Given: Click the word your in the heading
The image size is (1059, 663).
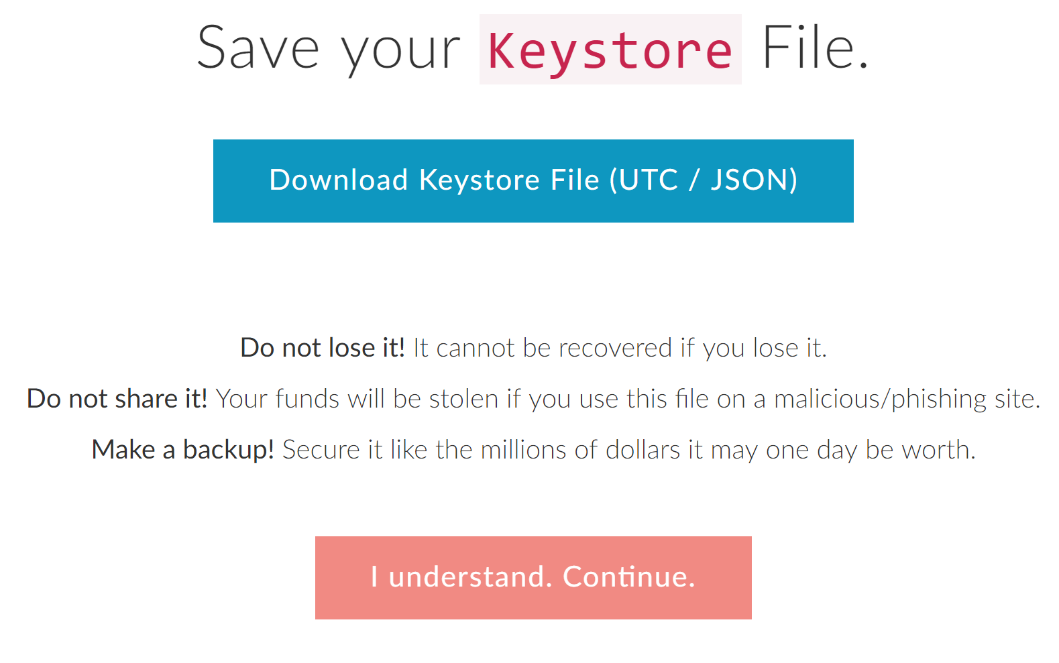Looking at the screenshot, I should pyautogui.click(x=401, y=50).
